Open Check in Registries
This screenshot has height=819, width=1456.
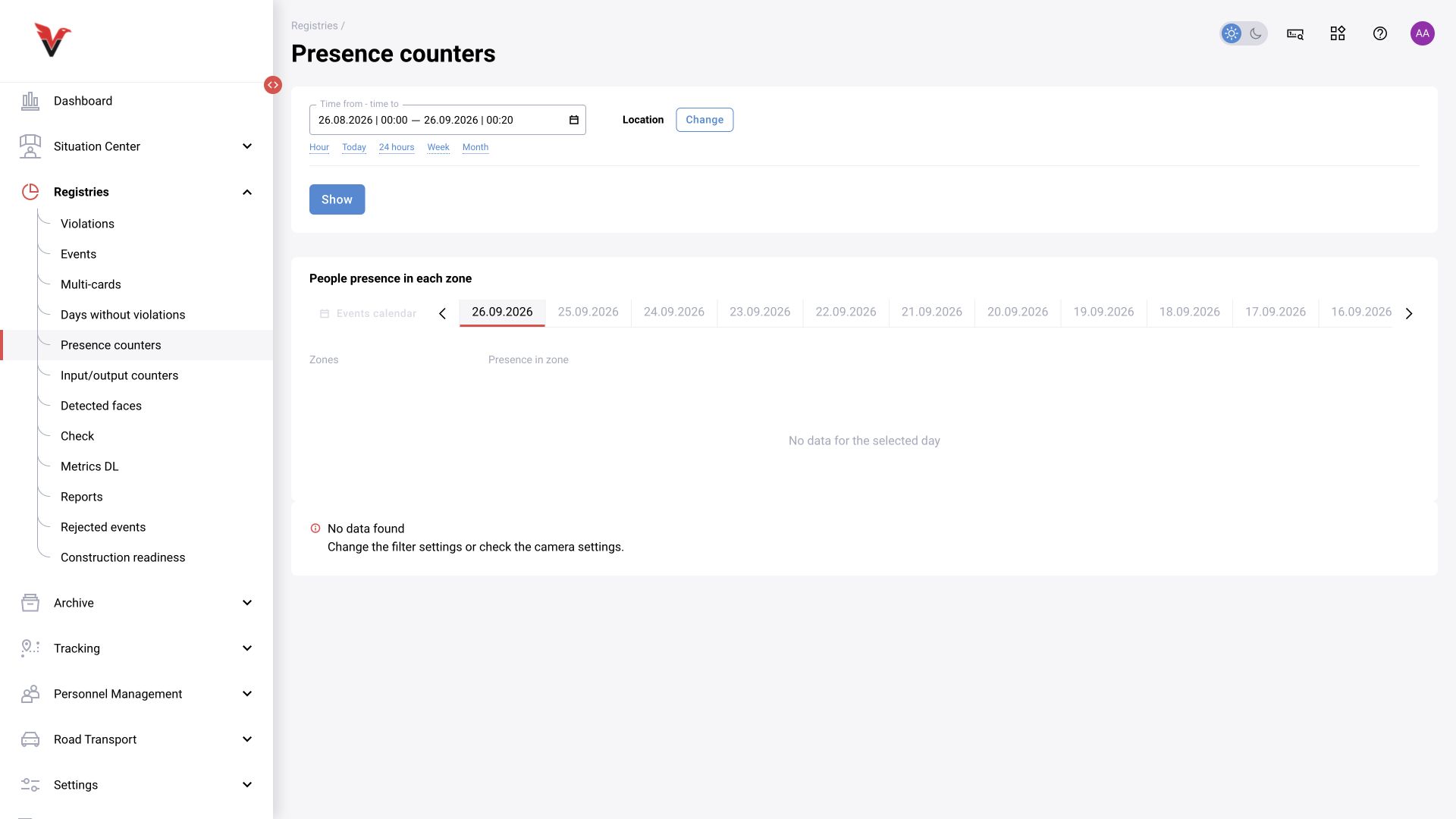tap(77, 436)
